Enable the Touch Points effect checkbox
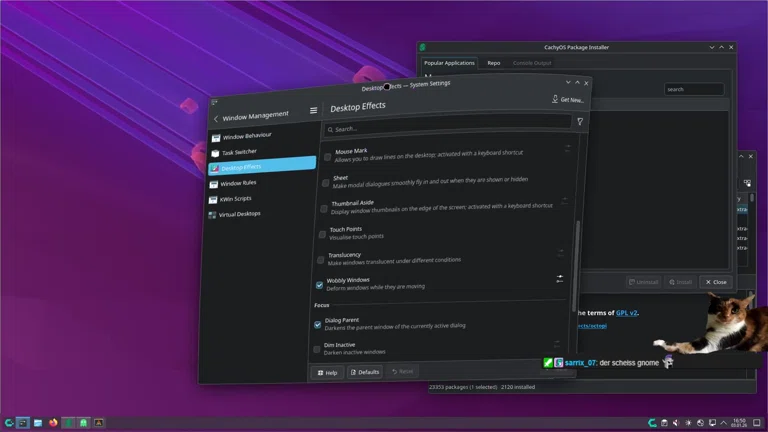This screenshot has height=432, width=768. [x=322, y=235]
